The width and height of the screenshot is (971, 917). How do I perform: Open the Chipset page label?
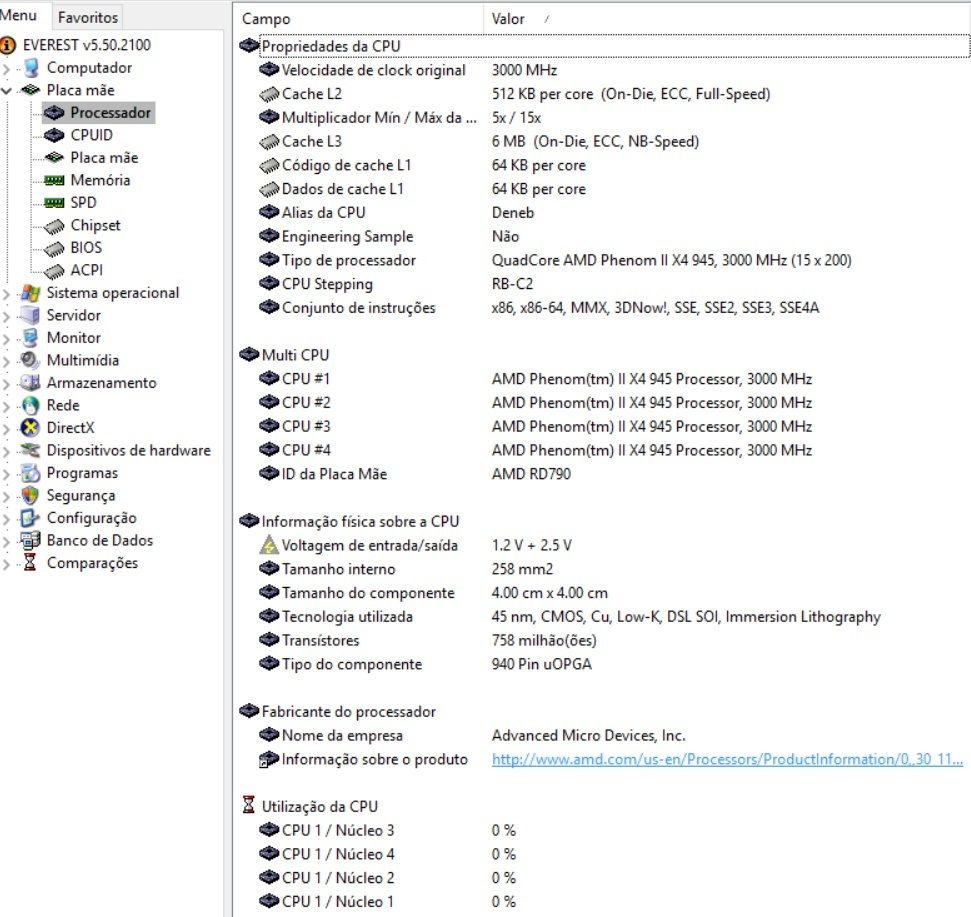[95, 225]
